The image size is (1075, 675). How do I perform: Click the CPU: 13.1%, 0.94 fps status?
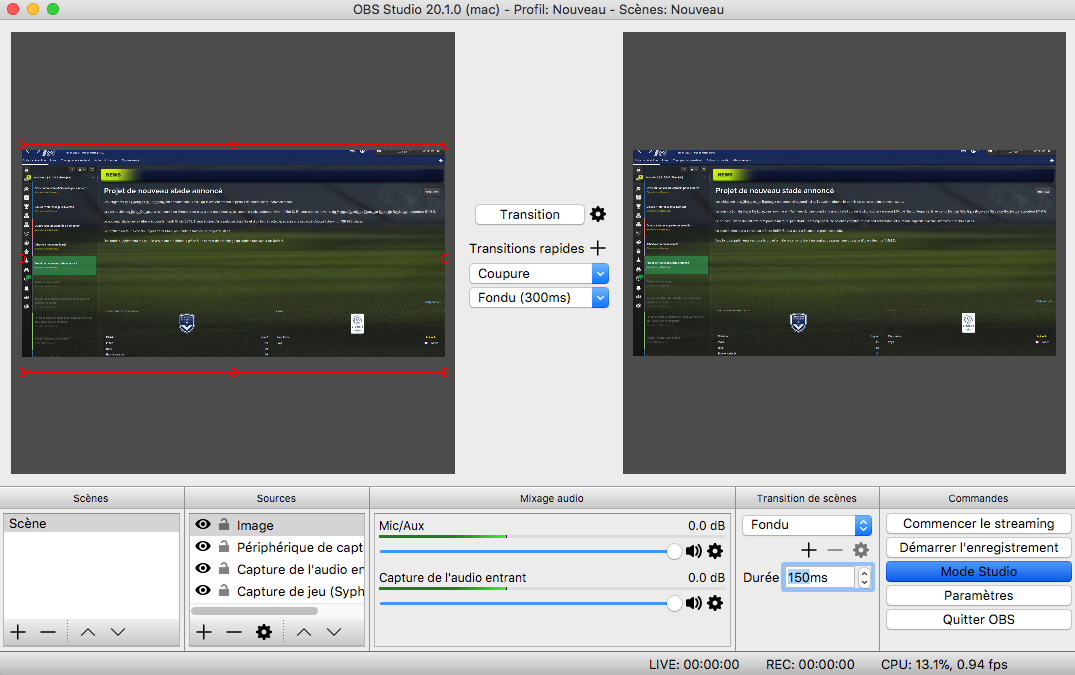coord(944,664)
